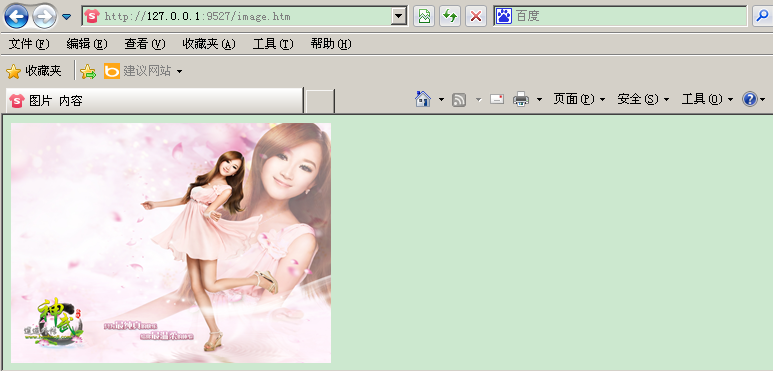Click the 建议网站 suggested sites link
773x371 pixels.
coord(138,71)
